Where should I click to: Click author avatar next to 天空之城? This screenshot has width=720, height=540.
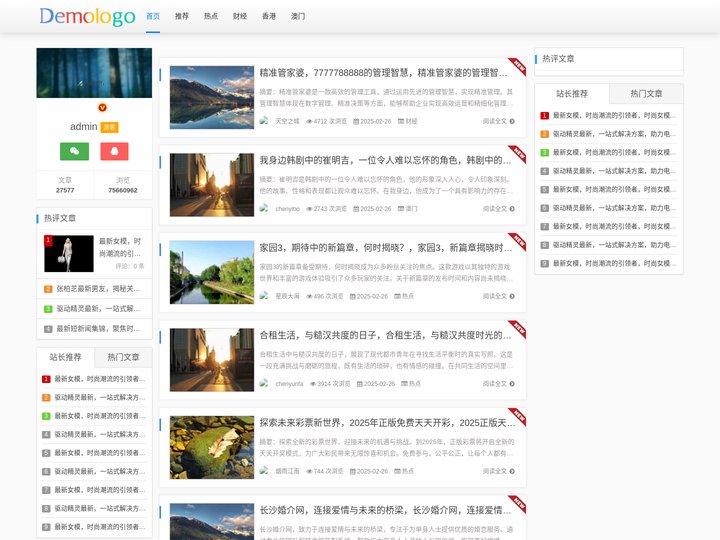coord(264,121)
